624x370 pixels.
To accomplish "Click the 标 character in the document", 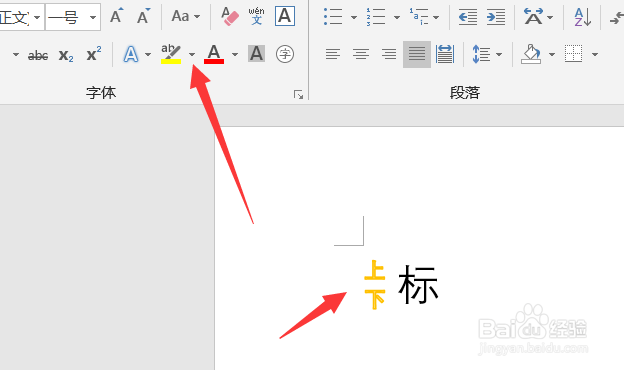I will point(418,285).
